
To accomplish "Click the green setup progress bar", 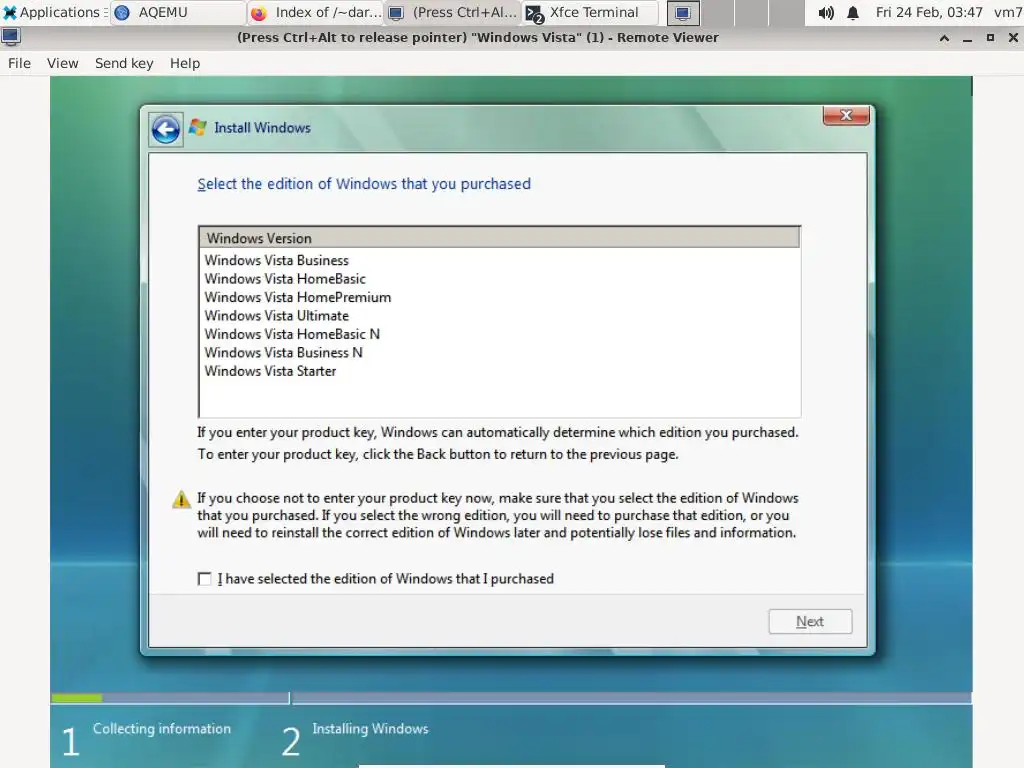I will pos(76,698).
